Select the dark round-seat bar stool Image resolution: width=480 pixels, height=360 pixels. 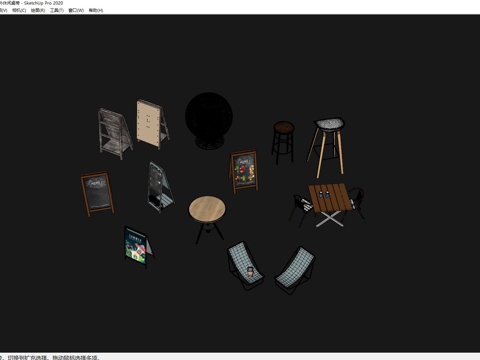click(x=283, y=142)
